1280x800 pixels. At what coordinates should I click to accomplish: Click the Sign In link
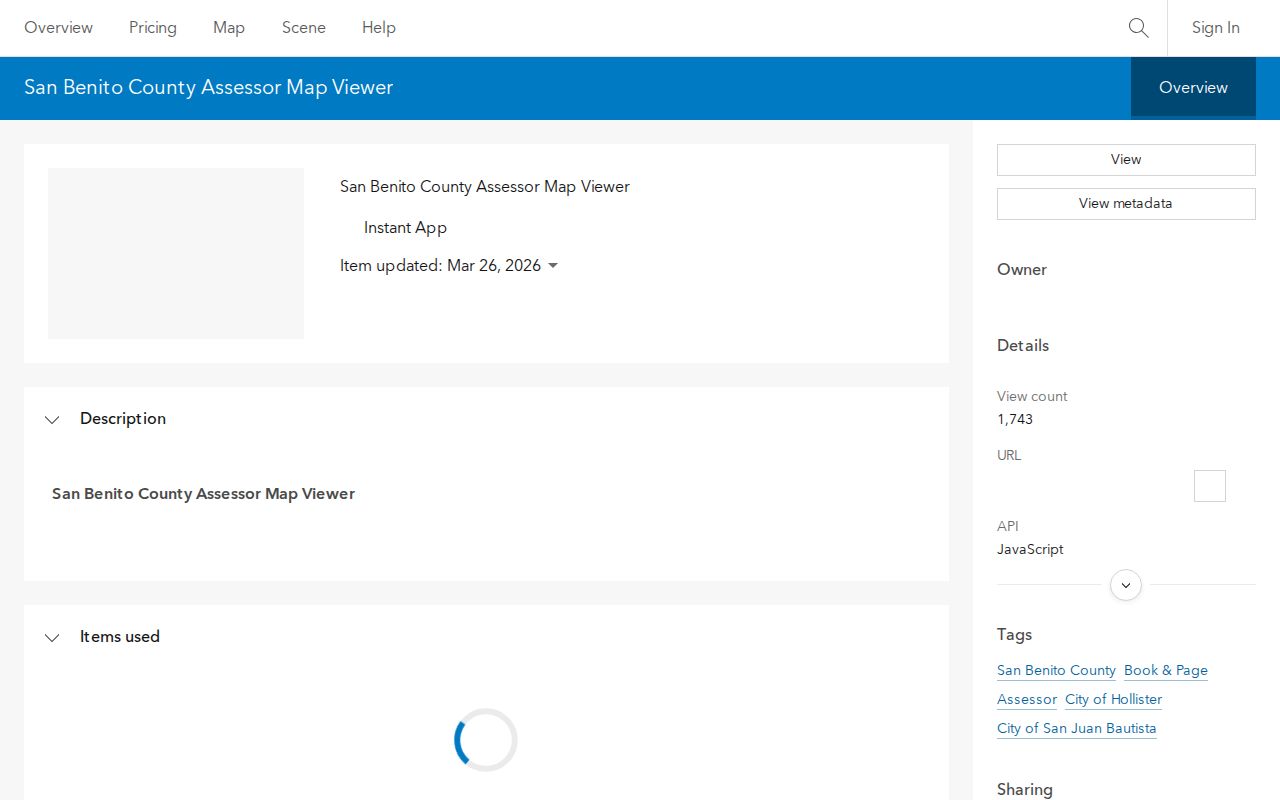1216,28
